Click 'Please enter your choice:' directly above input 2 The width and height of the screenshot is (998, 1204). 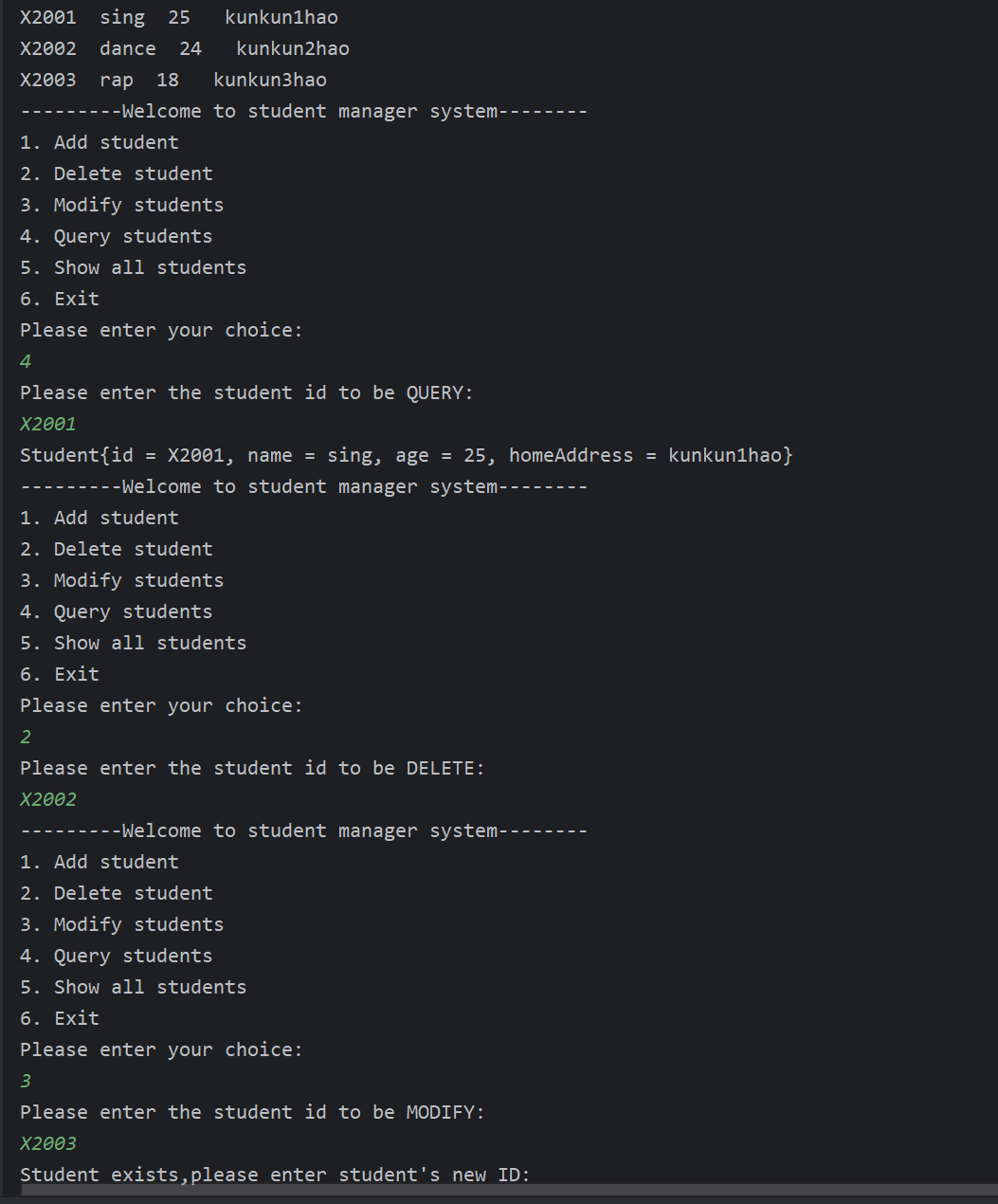point(161,705)
